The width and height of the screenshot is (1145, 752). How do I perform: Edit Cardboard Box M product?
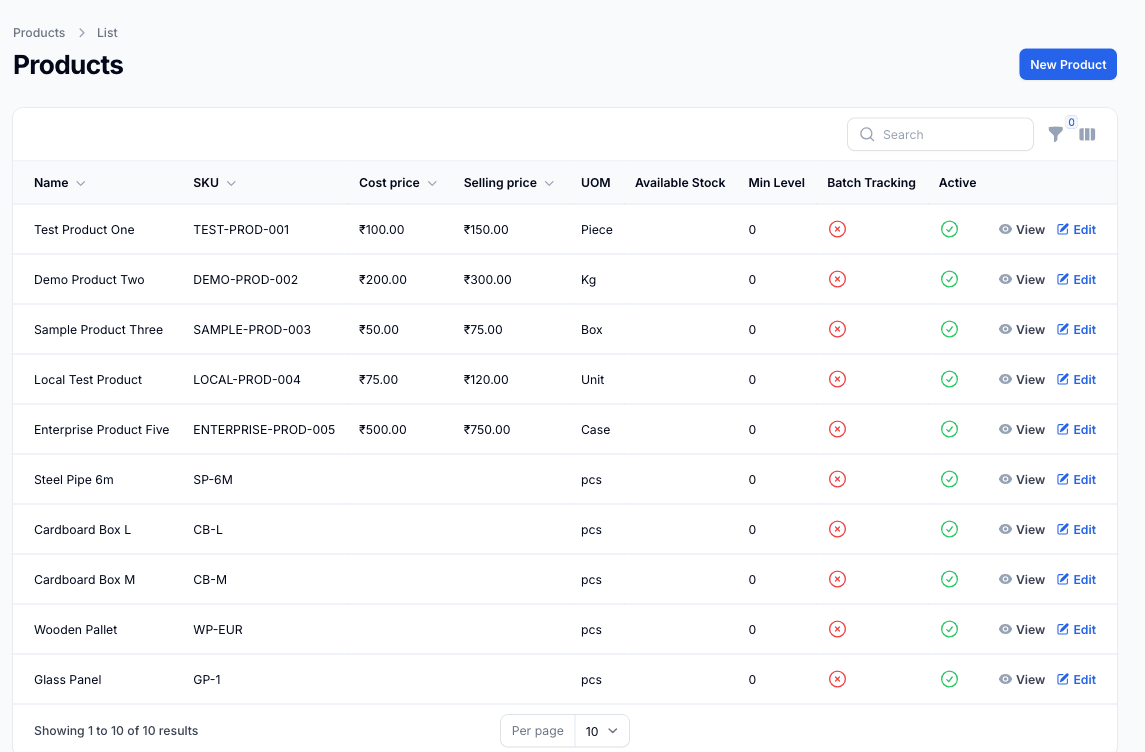1076,580
